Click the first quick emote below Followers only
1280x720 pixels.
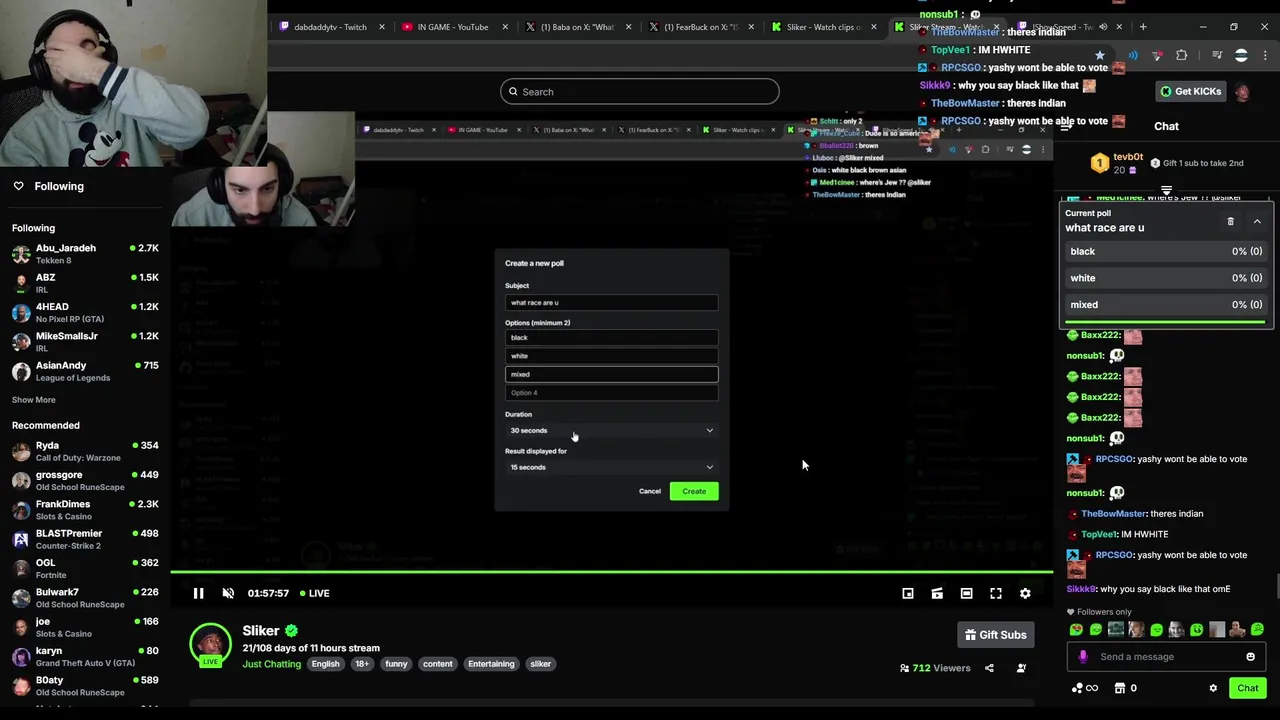[1076, 630]
